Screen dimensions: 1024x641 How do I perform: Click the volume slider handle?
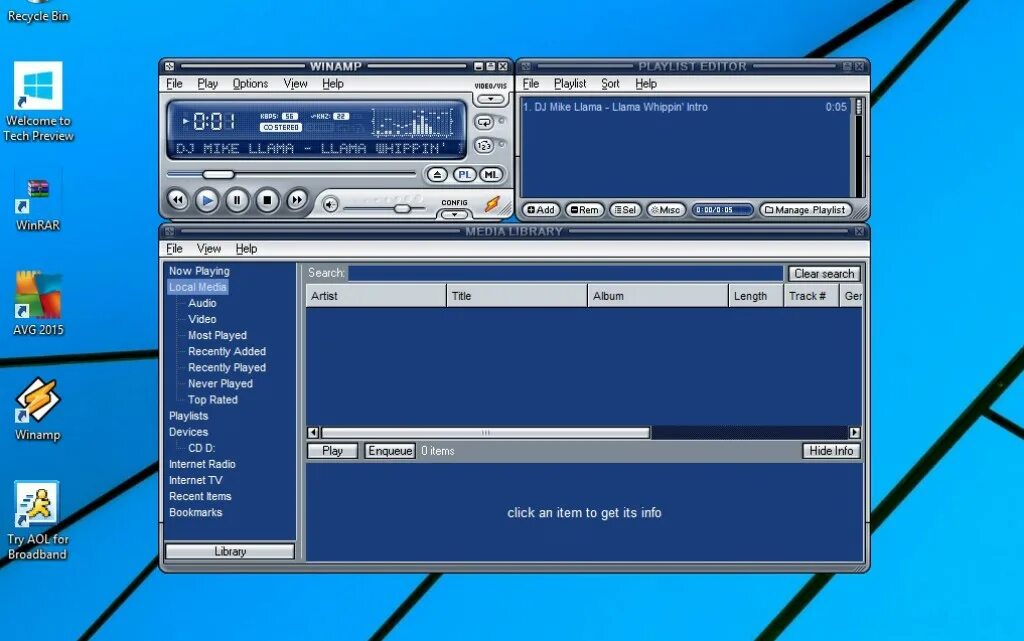[402, 208]
